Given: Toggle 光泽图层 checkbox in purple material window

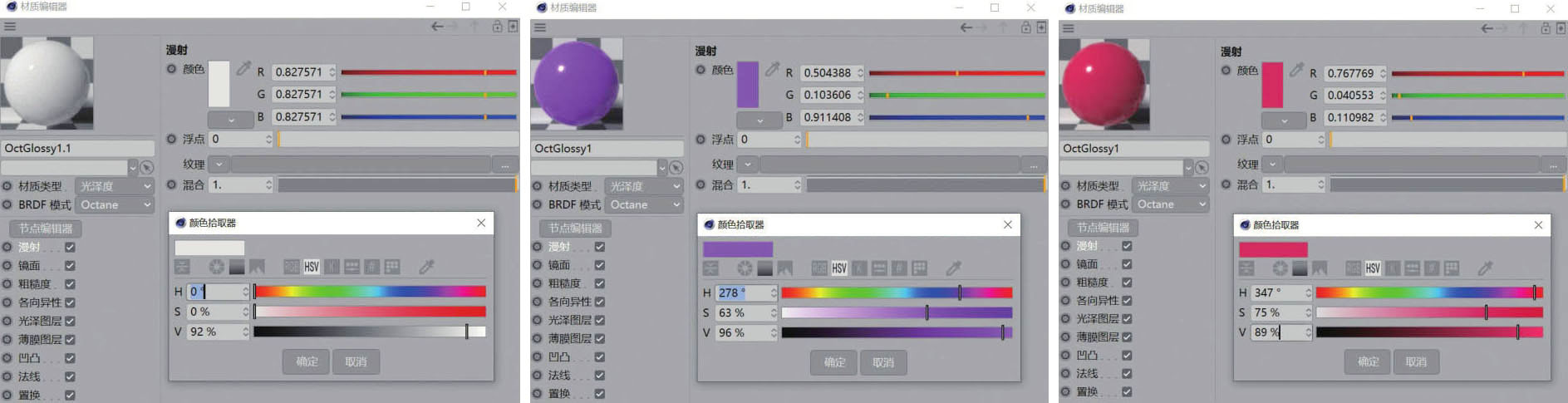Looking at the screenshot, I should pyautogui.click(x=599, y=320).
